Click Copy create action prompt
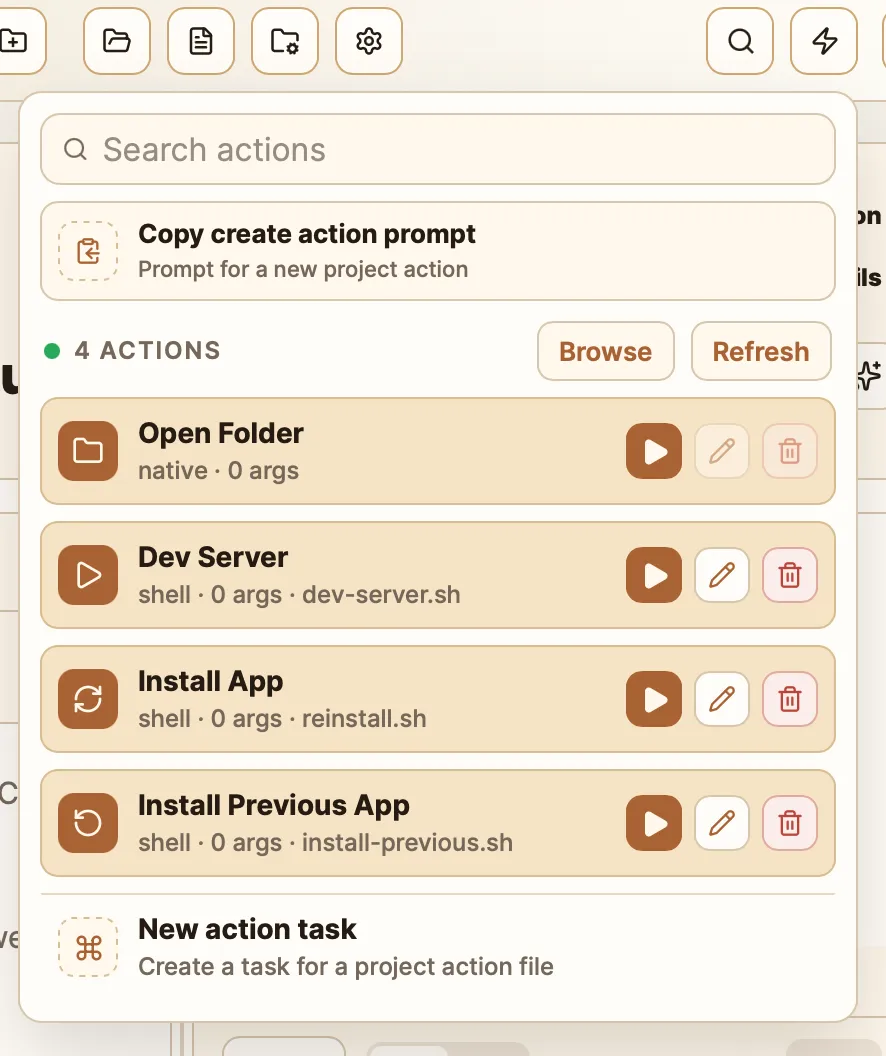886x1056 pixels. 438,251
